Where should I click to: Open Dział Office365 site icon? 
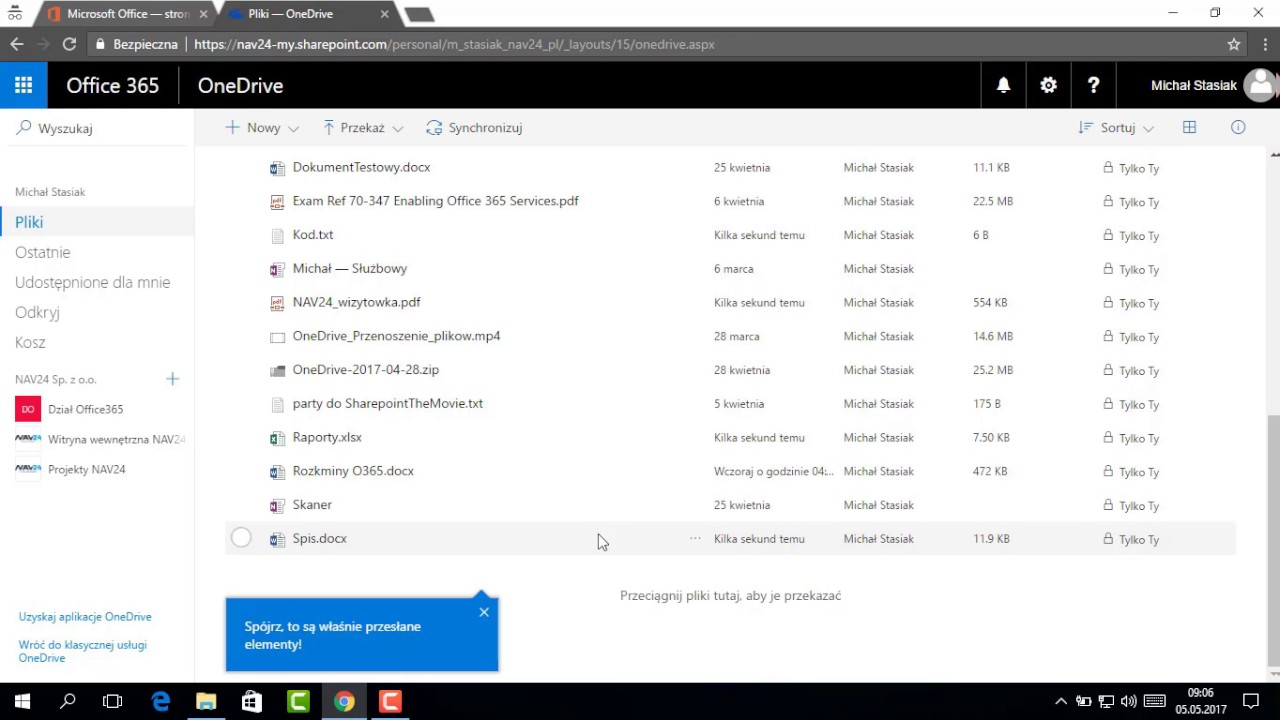point(28,409)
